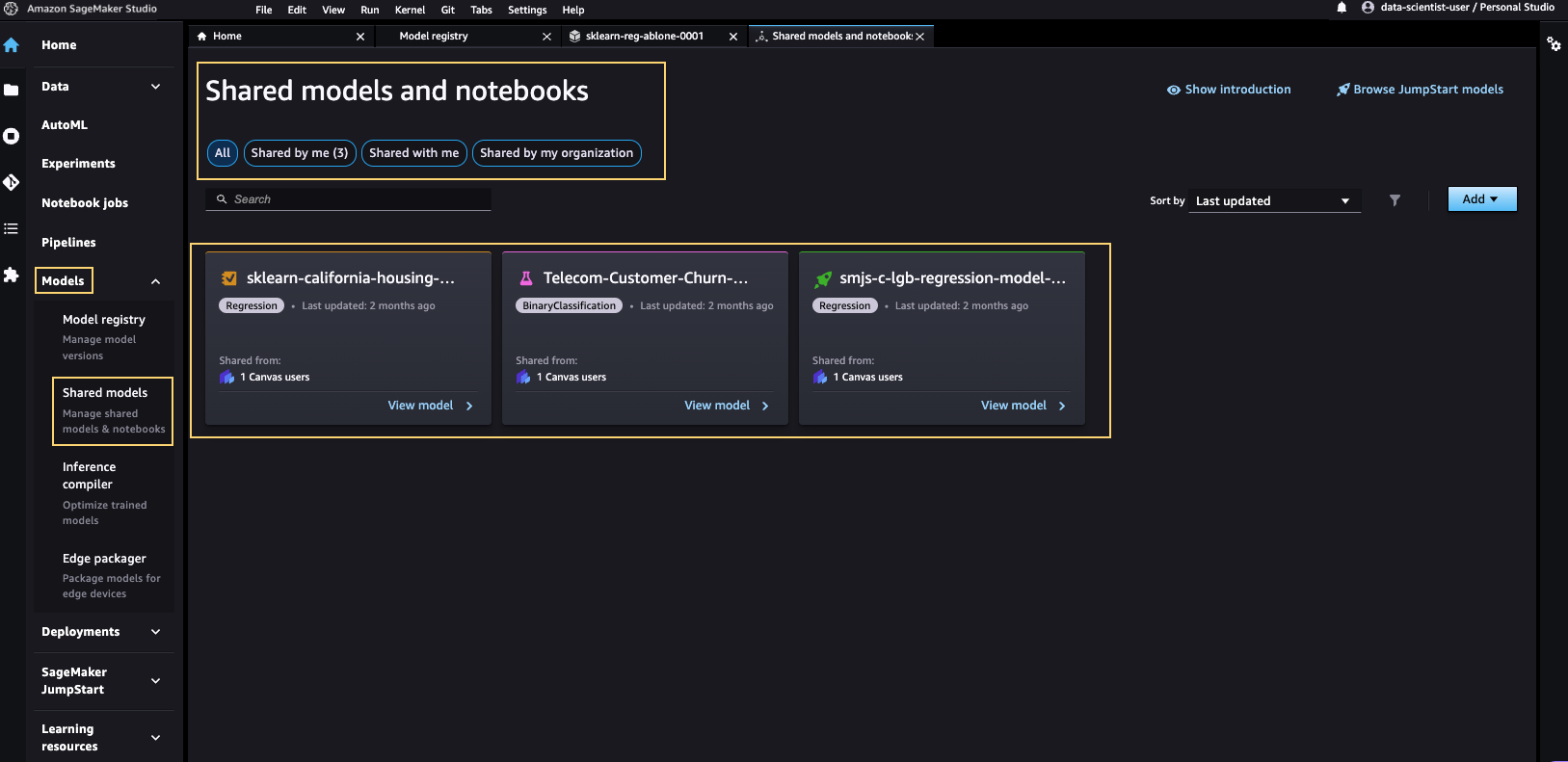Click the search magnifier icon

[222, 199]
